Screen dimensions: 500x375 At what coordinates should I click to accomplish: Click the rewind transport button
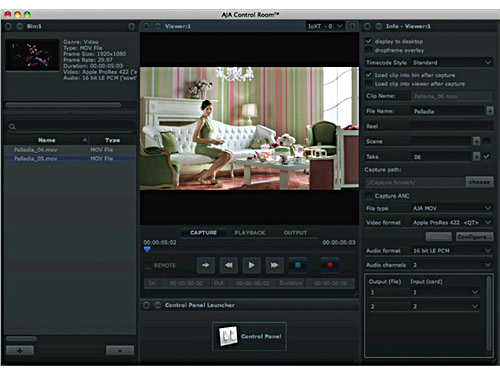coord(229,265)
